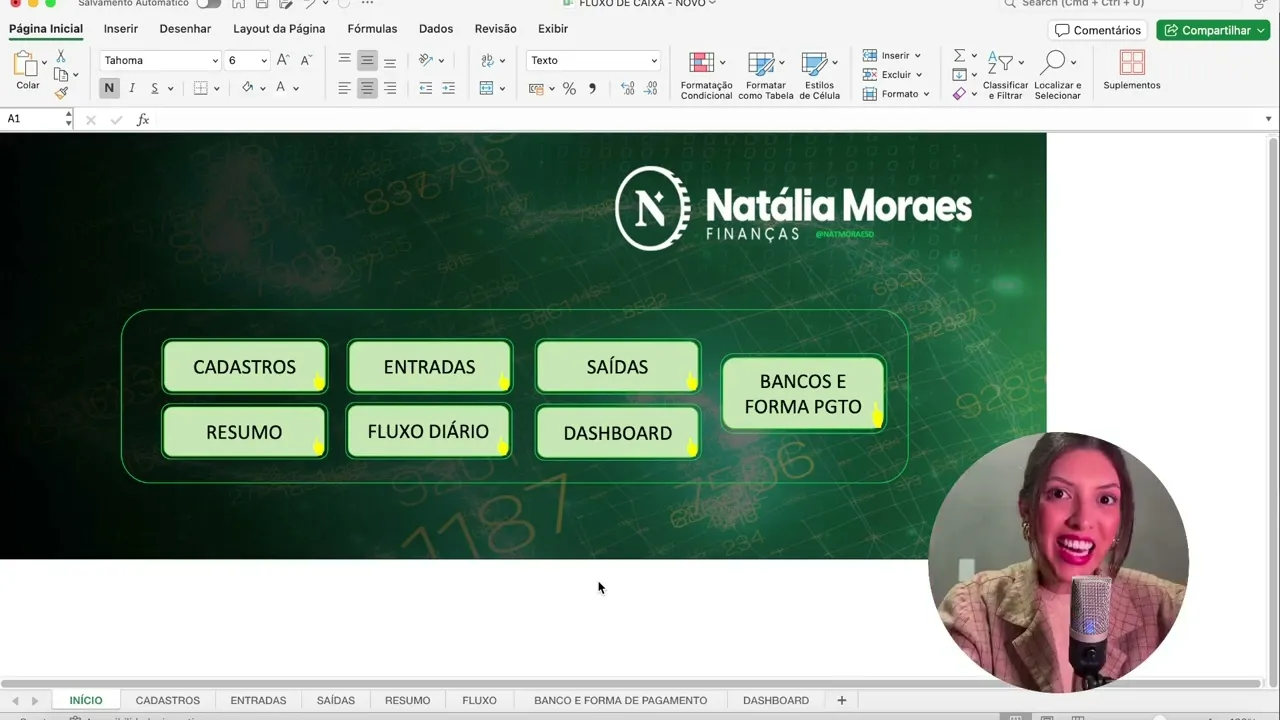Apply font color with the A icon

281,88
